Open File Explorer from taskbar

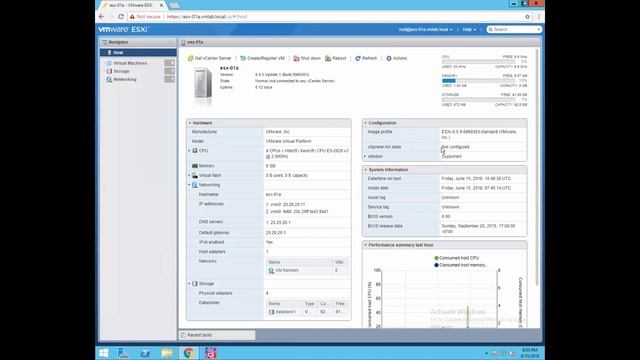pyautogui.click(x=167, y=353)
